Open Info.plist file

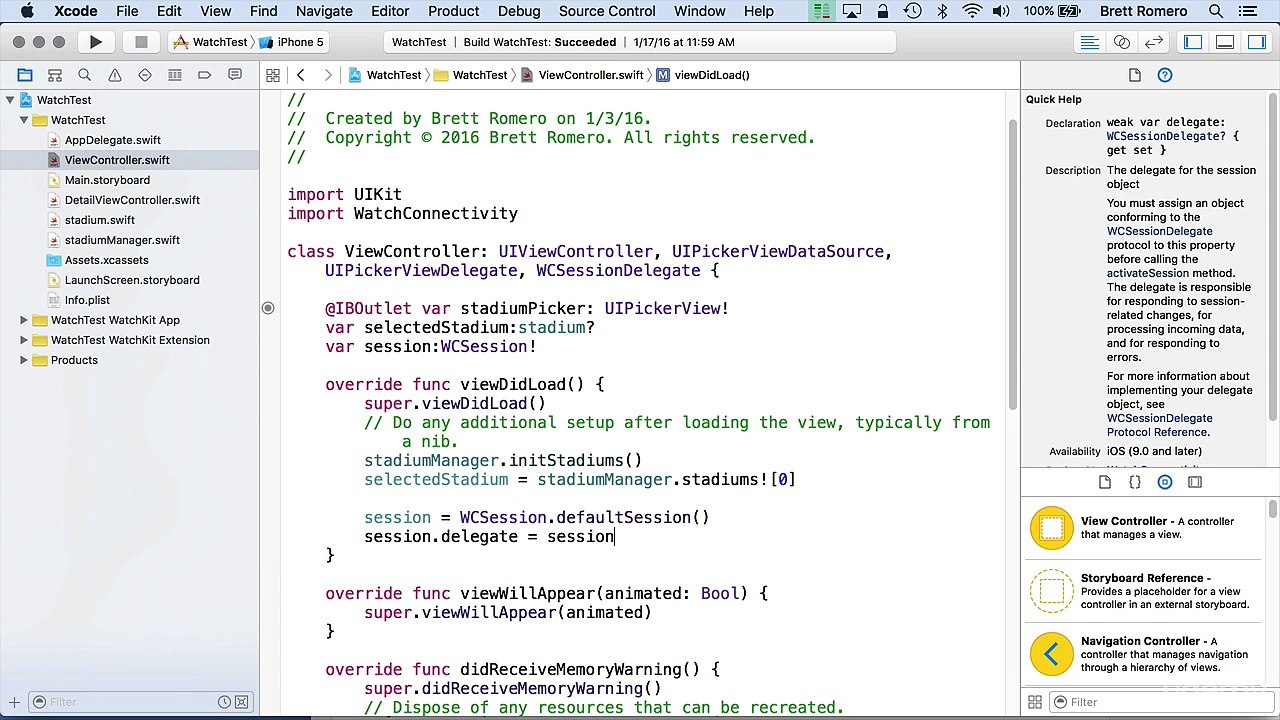point(87,300)
